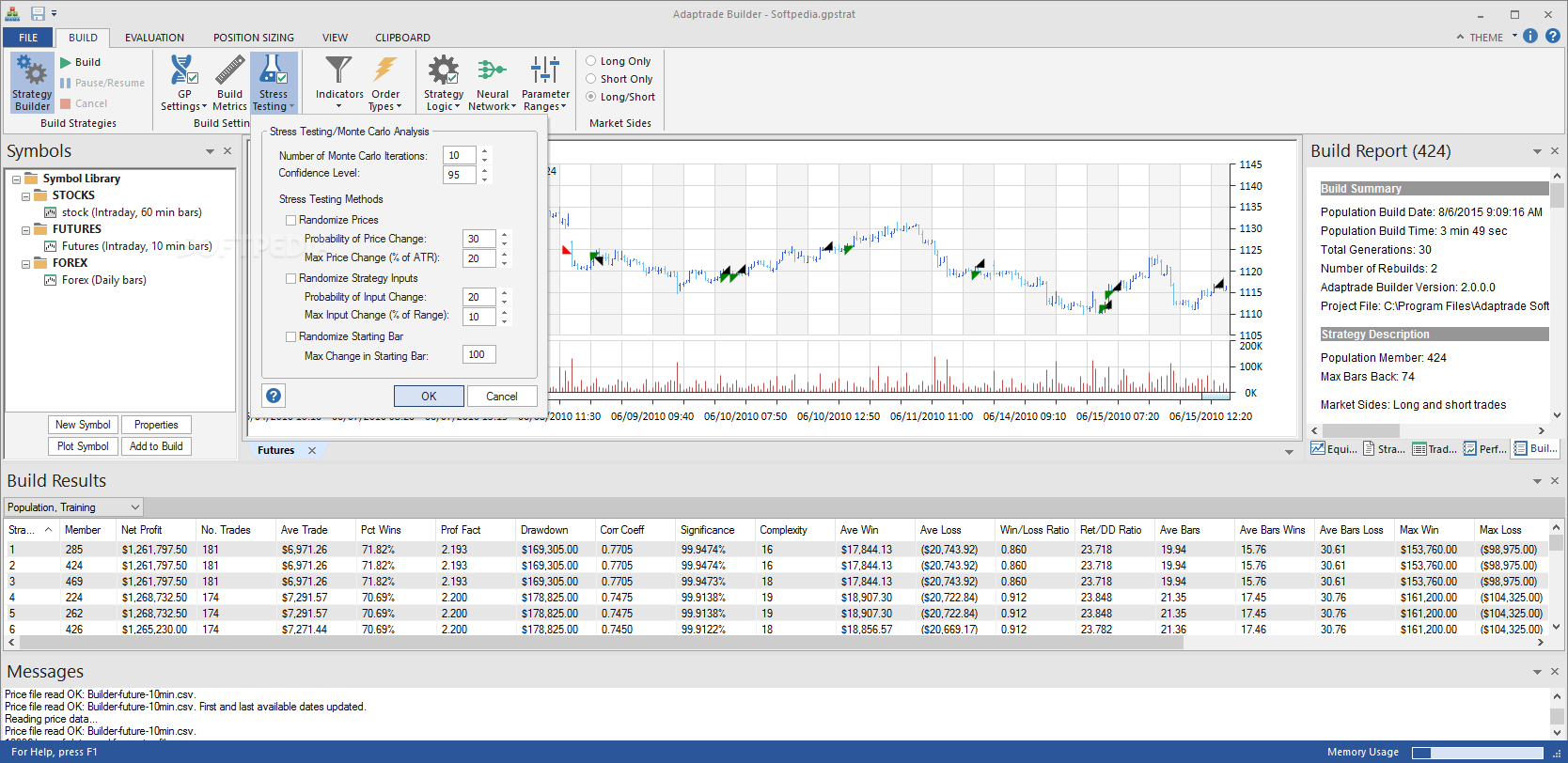Click the help question icon in dialog
The image size is (1568, 763).
[x=274, y=396]
